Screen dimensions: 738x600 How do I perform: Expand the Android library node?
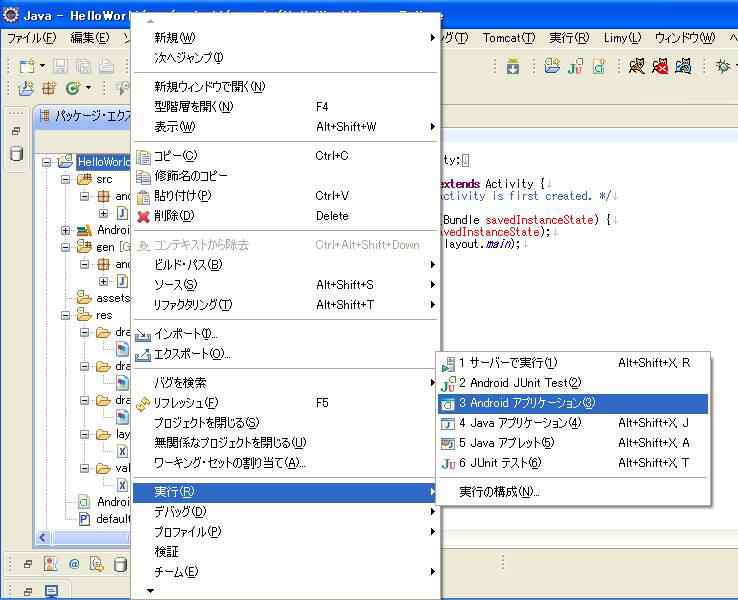(x=65, y=230)
